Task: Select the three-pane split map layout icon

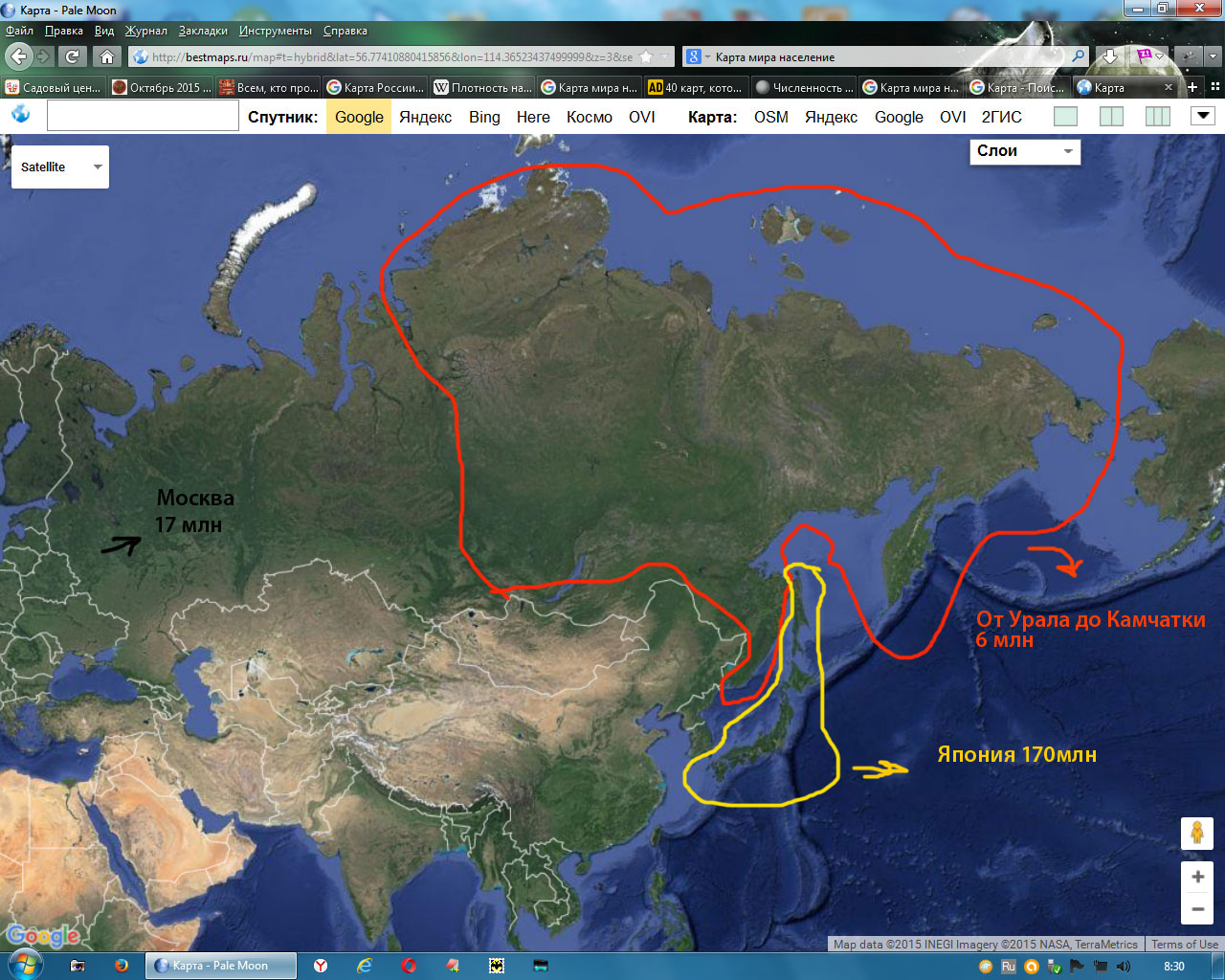Action: tap(1157, 117)
